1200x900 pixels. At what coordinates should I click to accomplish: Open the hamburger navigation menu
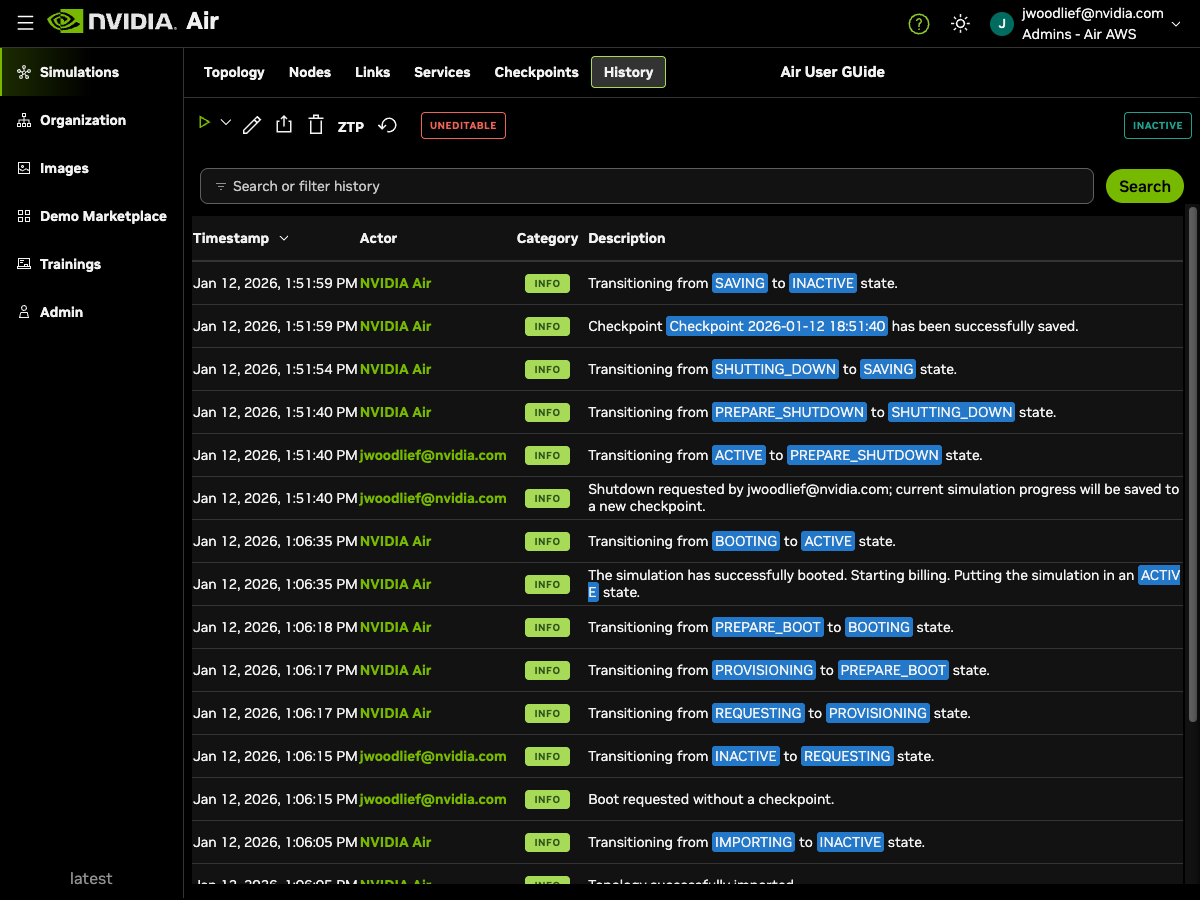coord(25,23)
